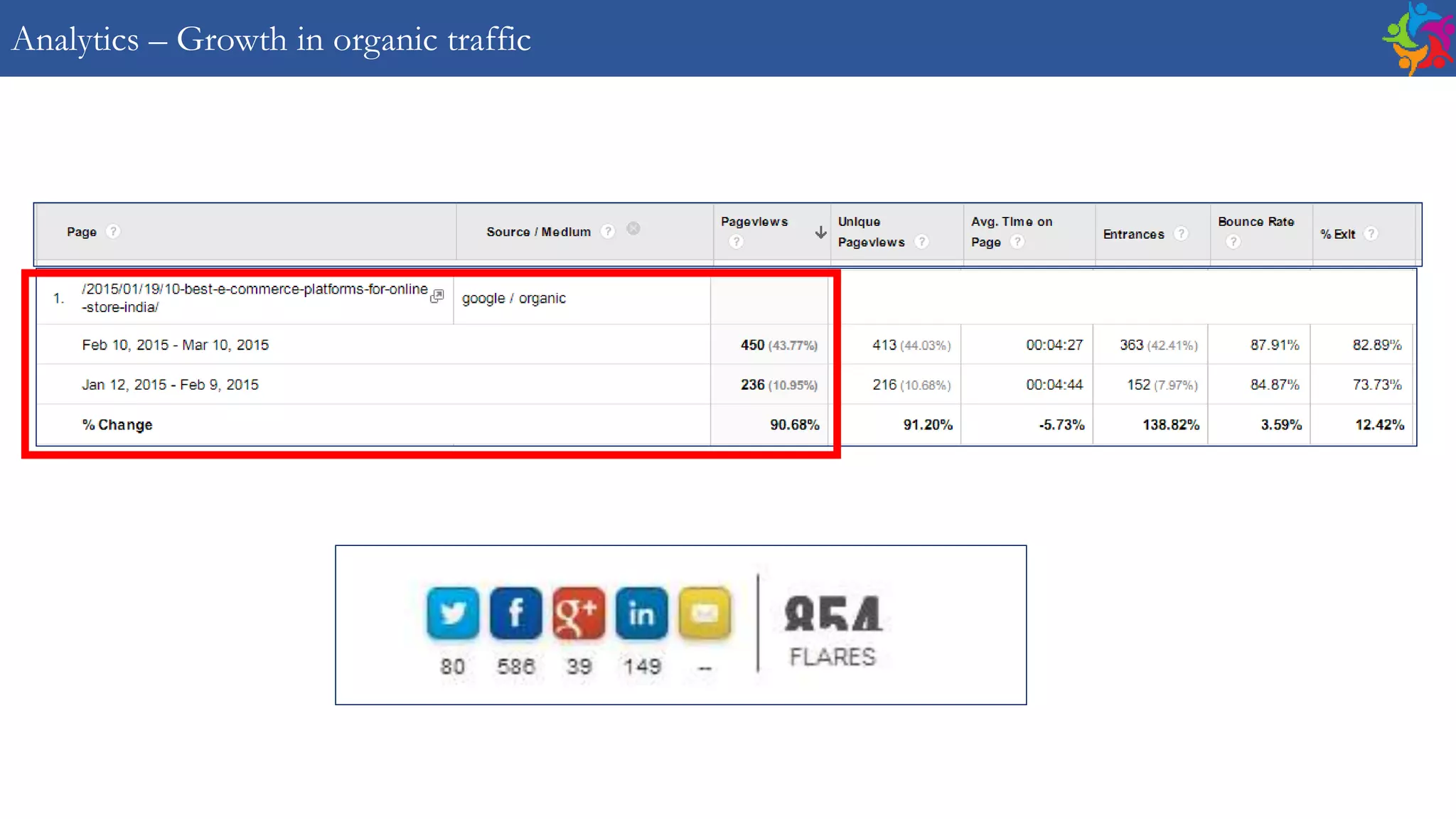The image size is (1456, 819).
Task: Sort by the Unique Pageviews column header
Action: point(872,232)
